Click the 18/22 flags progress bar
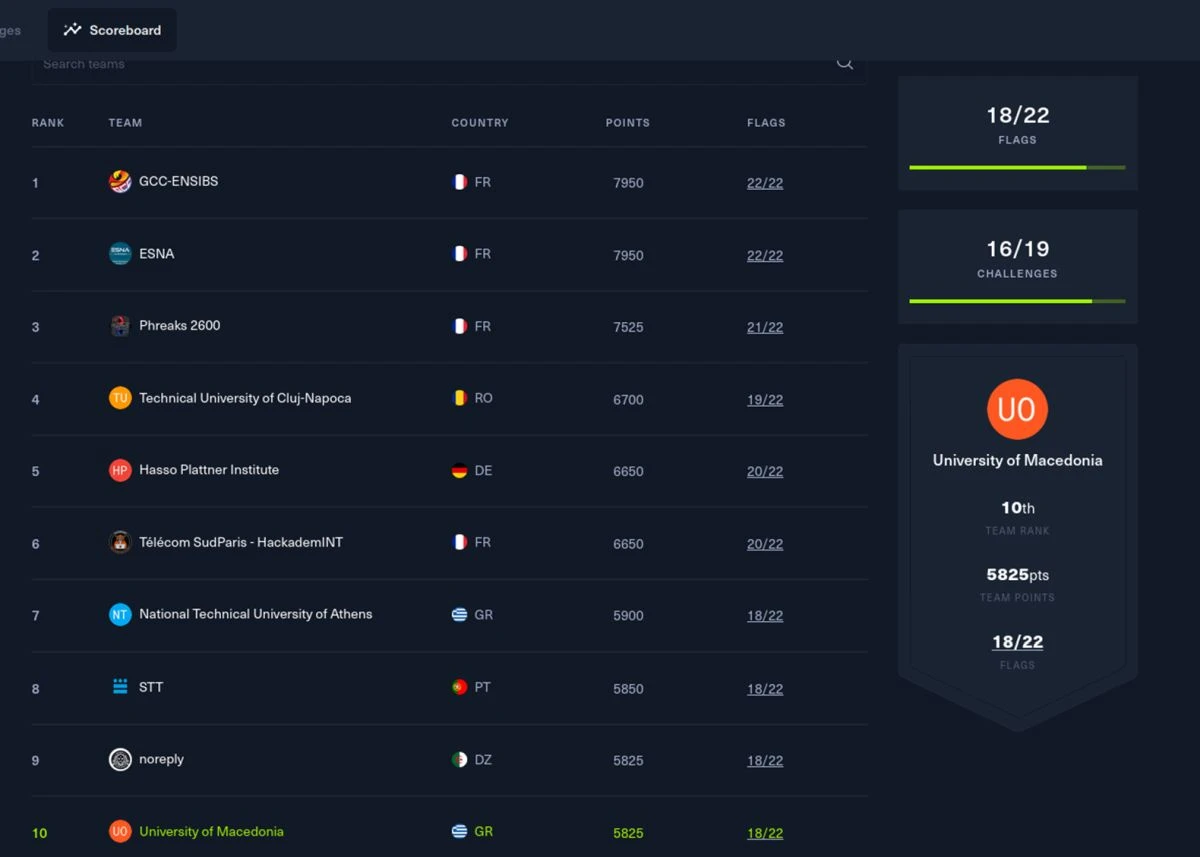The image size is (1200, 857). (1017, 167)
